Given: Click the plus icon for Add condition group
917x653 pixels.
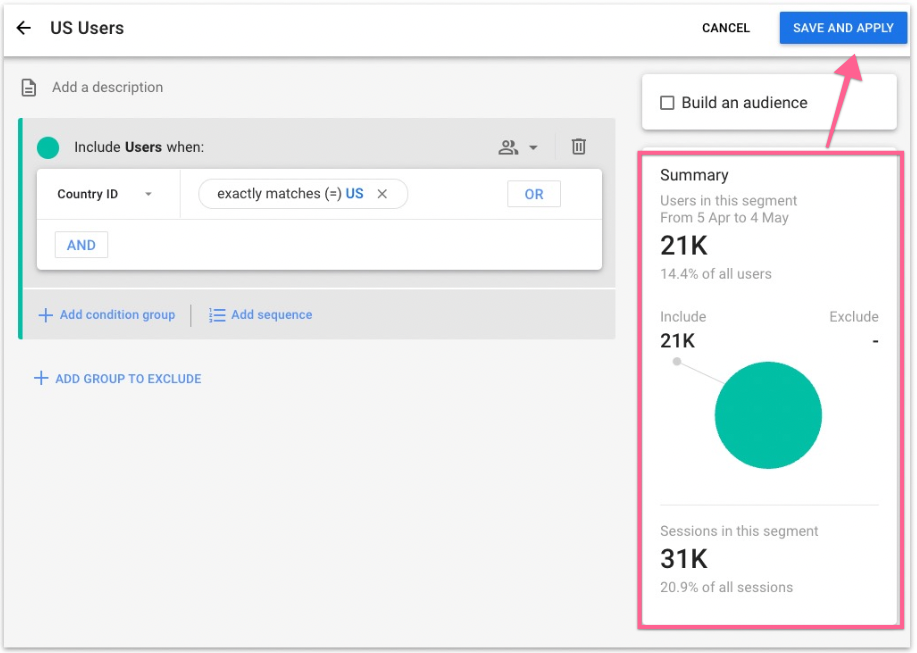Looking at the screenshot, I should 45,315.
